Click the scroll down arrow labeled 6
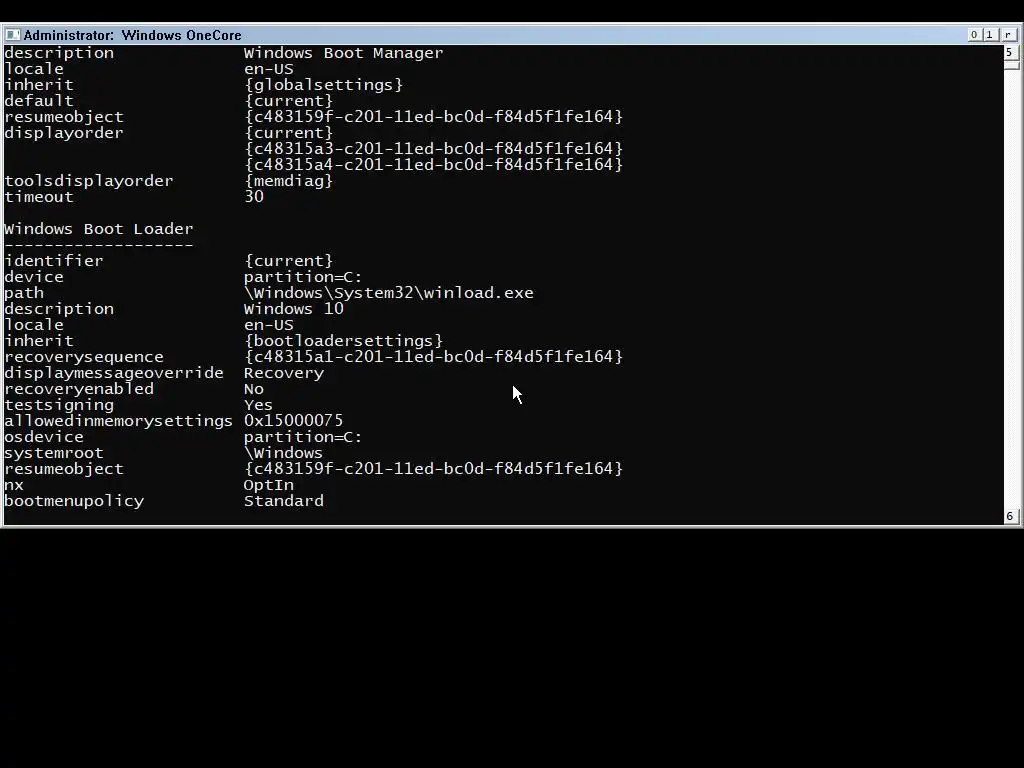 tap(1010, 516)
